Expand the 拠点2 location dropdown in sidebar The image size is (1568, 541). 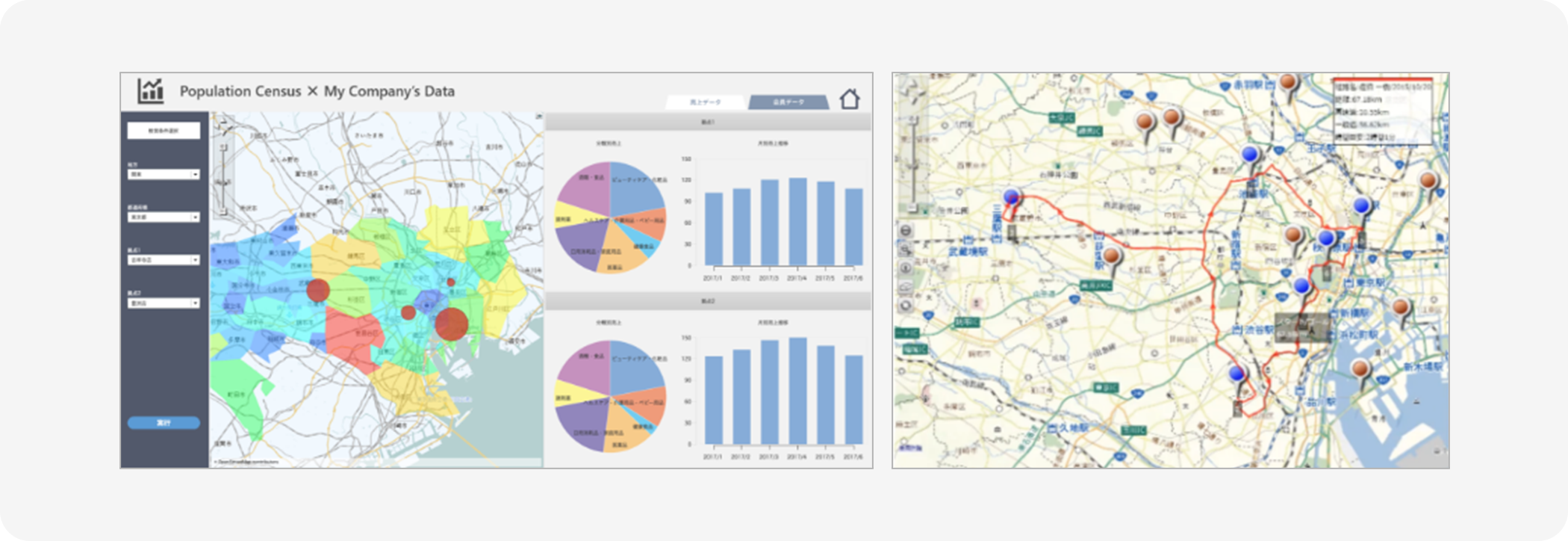(x=164, y=303)
